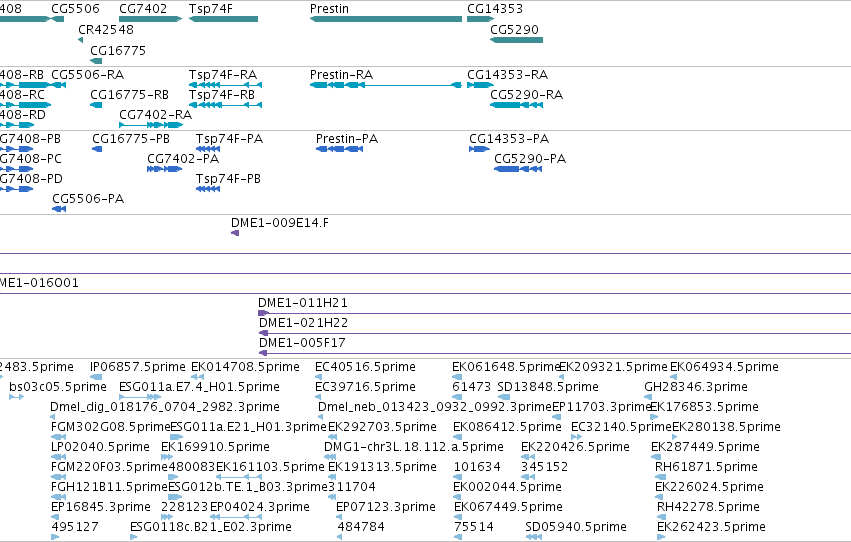851x542 pixels.
Task: Select the CG7402 gene arrow
Action: tap(150, 19)
